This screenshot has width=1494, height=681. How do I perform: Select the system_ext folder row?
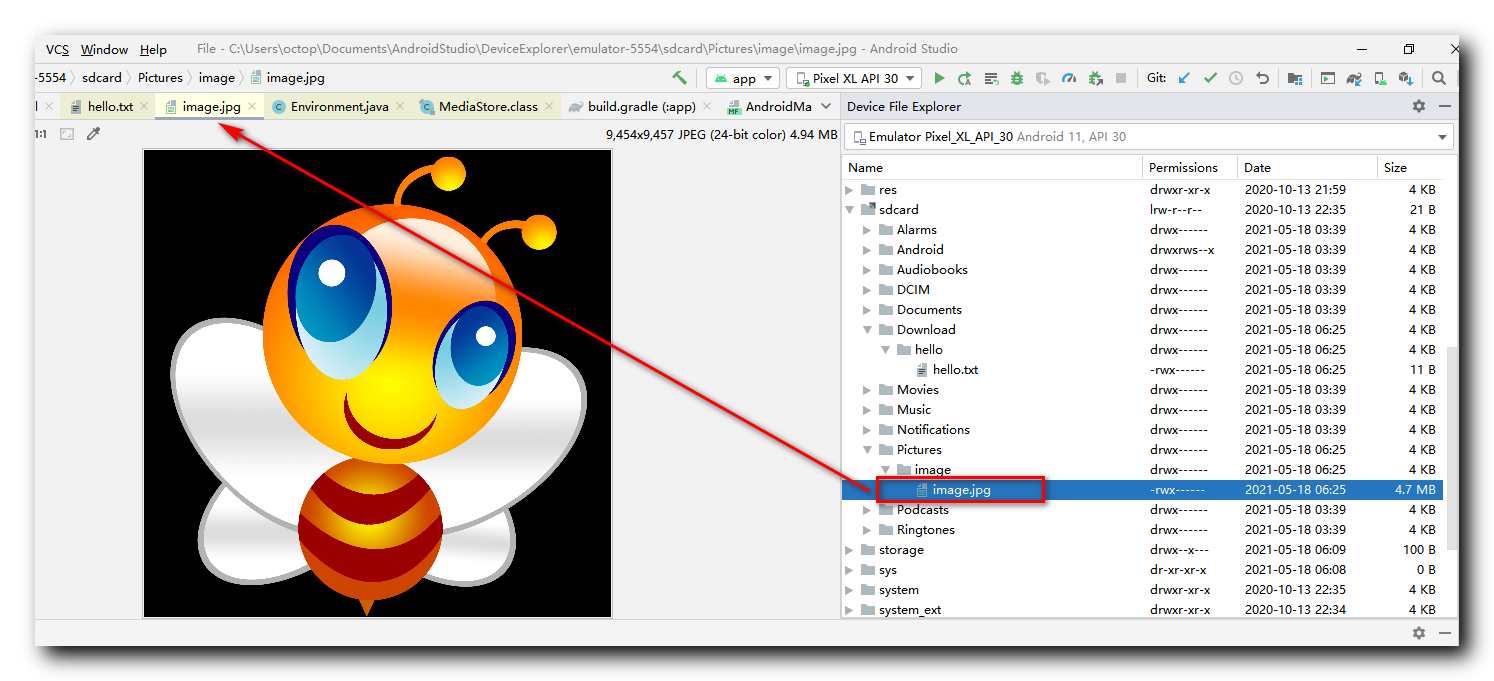click(1142, 610)
